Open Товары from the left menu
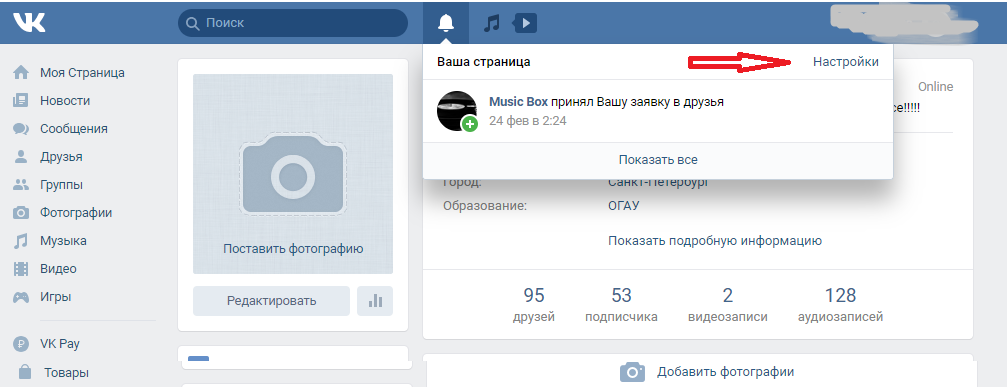The height and width of the screenshot is (387, 1007). pyautogui.click(x=66, y=372)
